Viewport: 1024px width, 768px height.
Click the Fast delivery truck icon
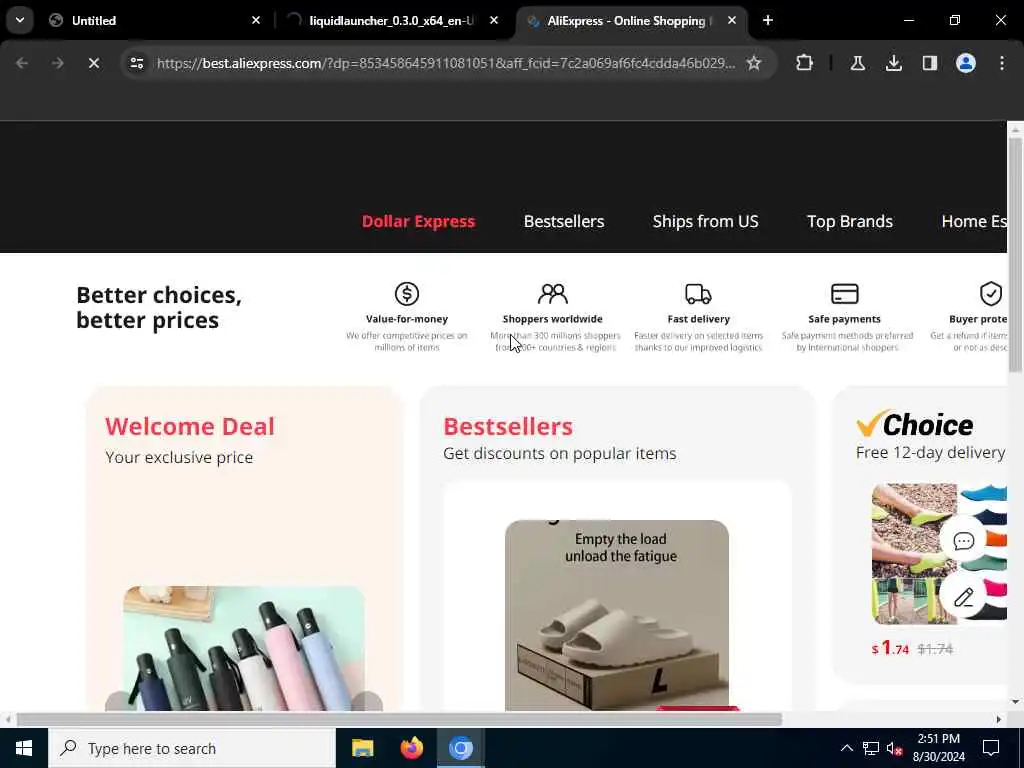(x=698, y=294)
